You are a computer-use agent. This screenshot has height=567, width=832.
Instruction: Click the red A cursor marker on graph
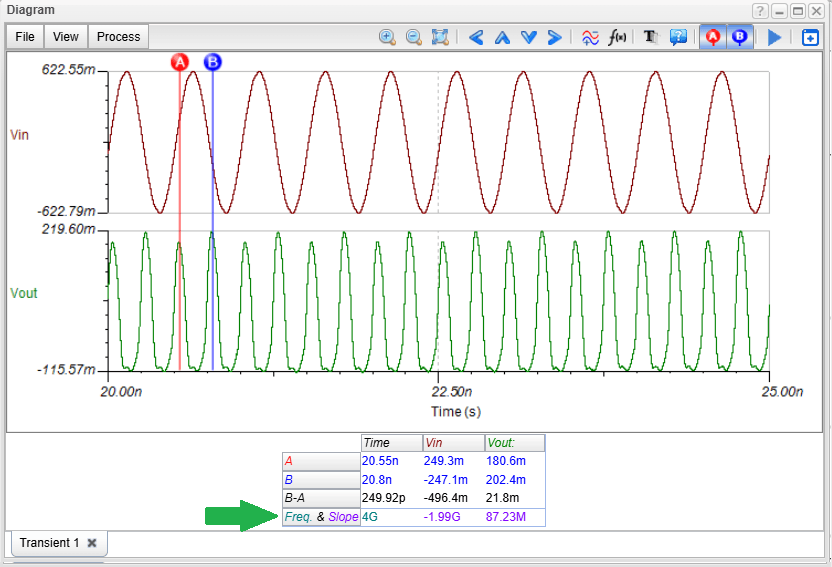click(x=180, y=62)
